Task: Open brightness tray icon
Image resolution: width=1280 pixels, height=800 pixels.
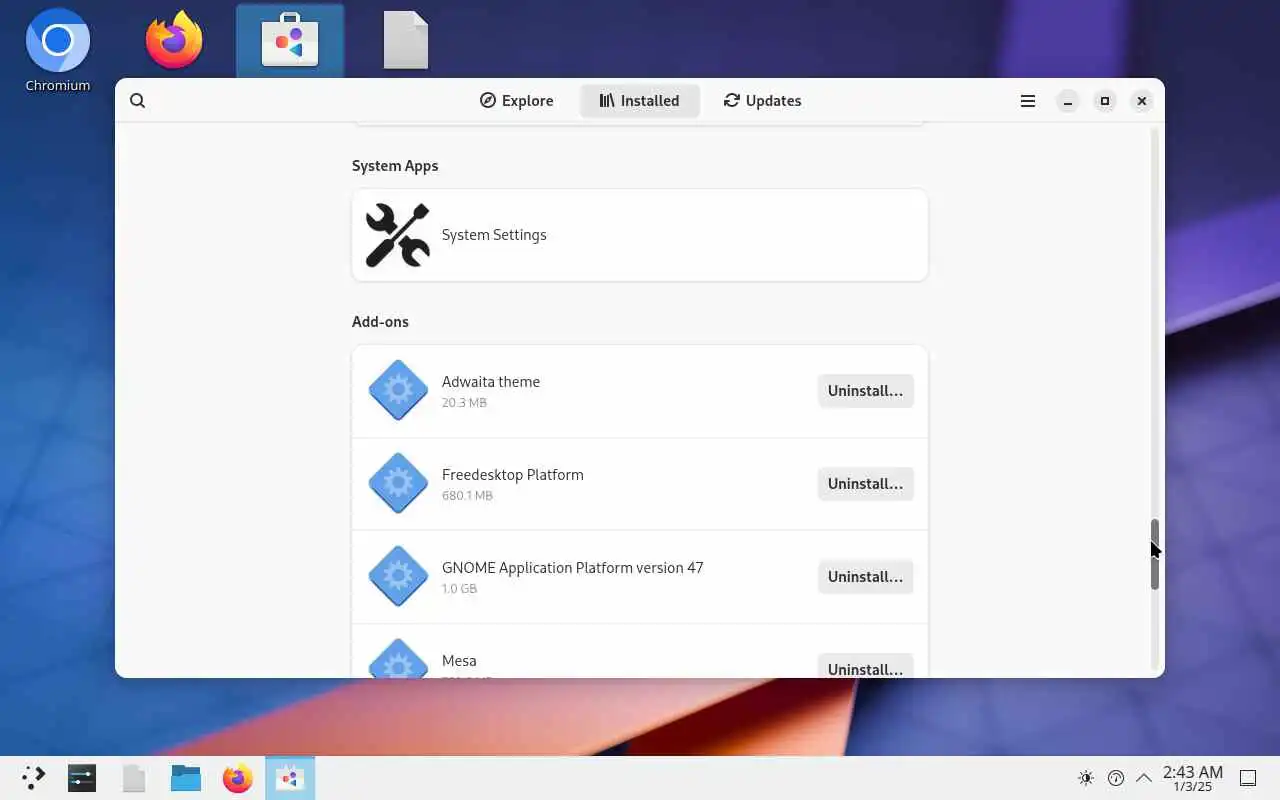Action: 1086,778
